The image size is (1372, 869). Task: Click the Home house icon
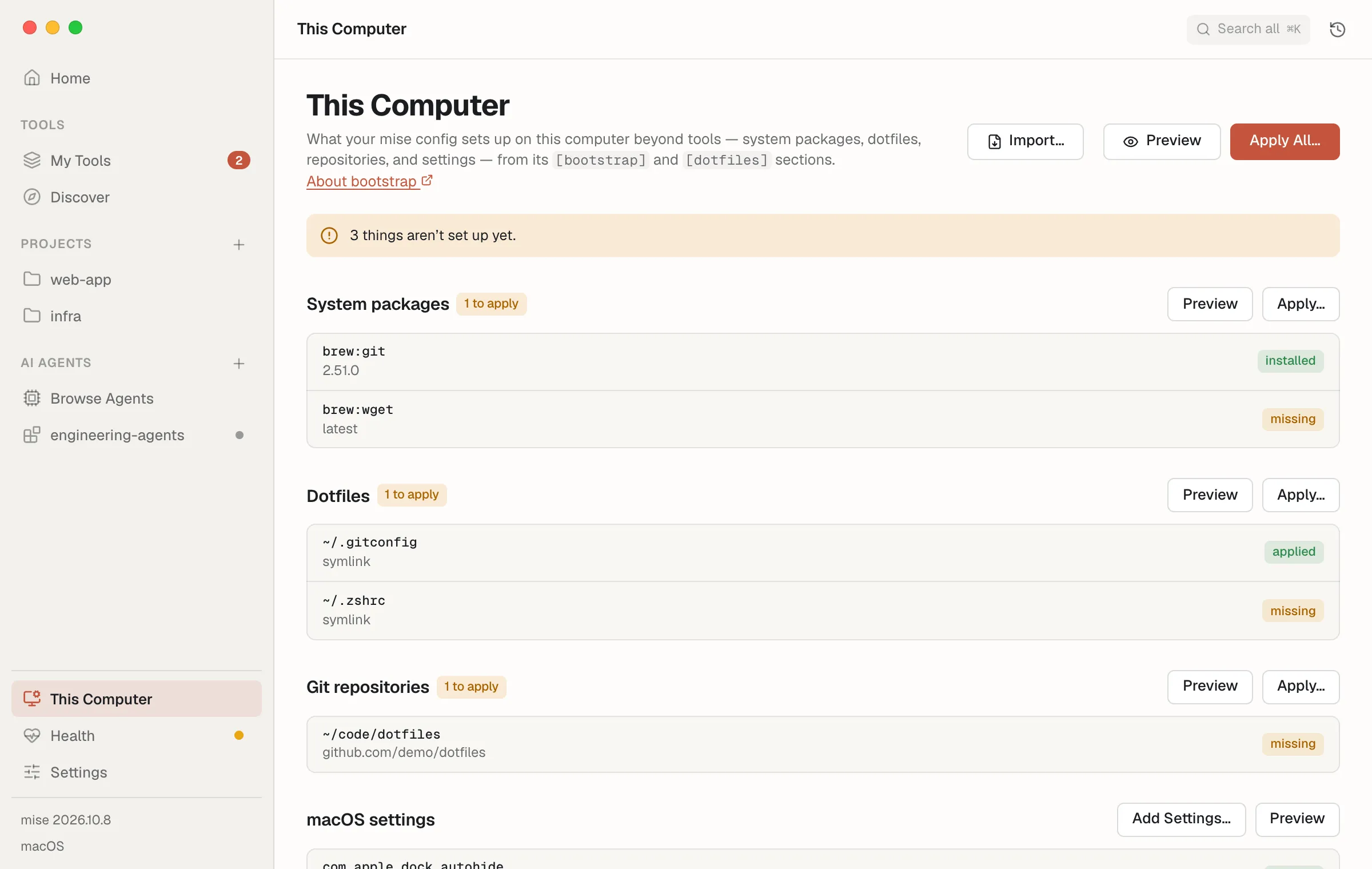point(32,78)
